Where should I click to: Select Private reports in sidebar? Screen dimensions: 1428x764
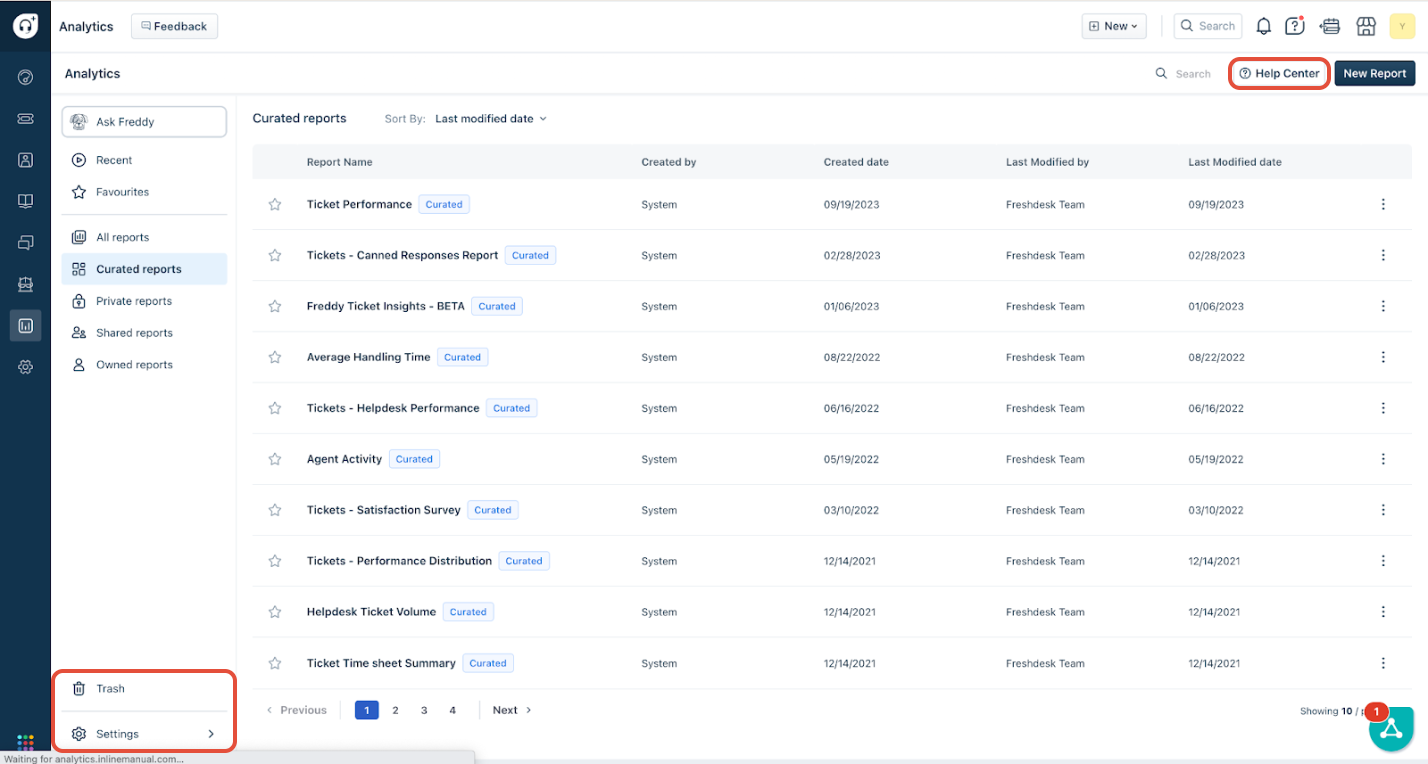134,301
